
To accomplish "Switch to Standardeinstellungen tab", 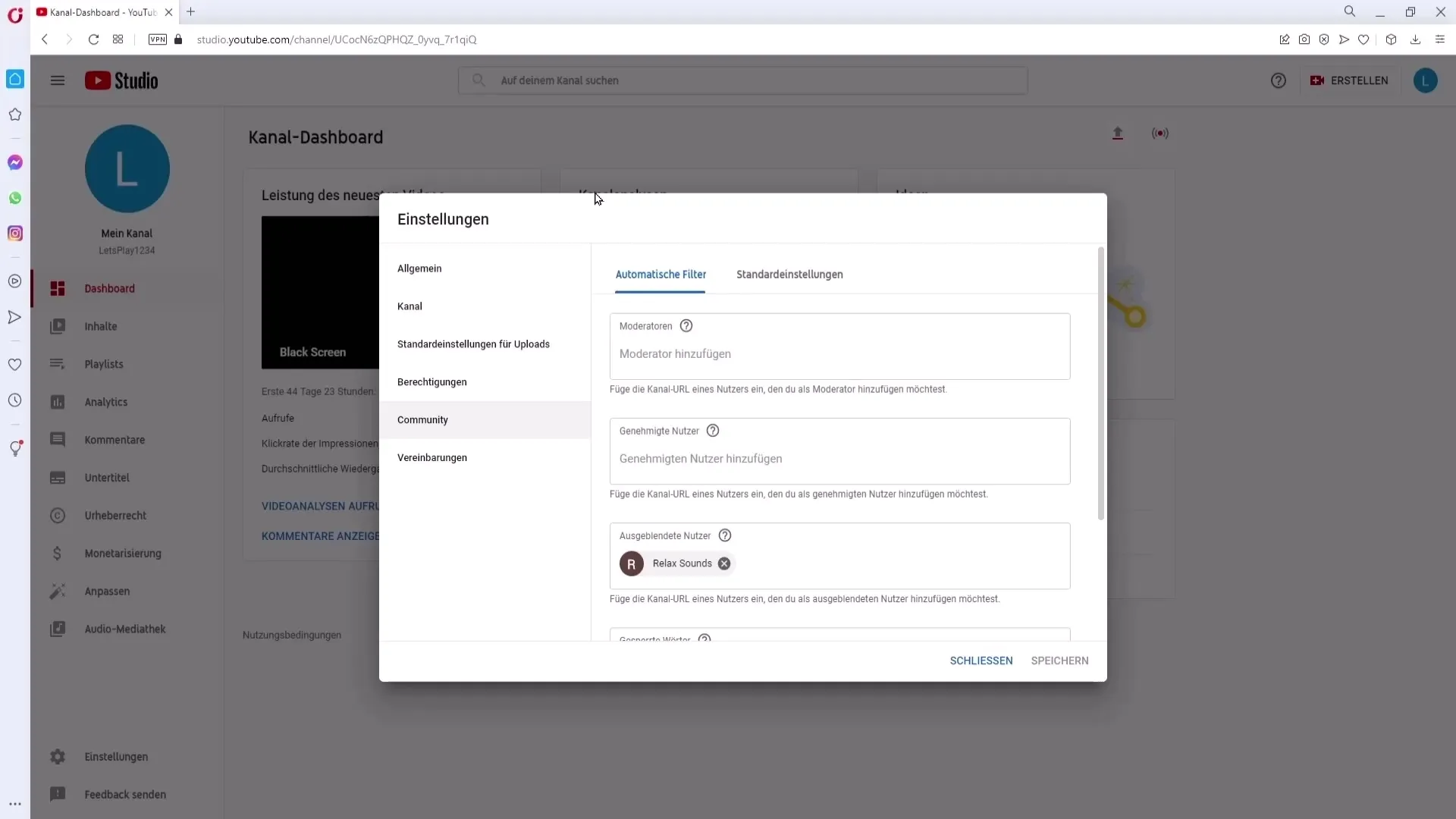I will (x=789, y=275).
